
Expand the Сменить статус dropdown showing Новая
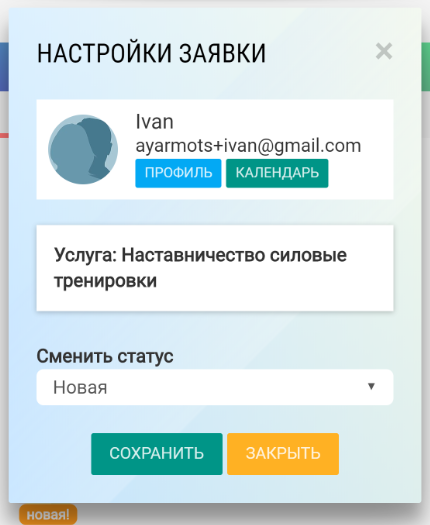coord(215,387)
